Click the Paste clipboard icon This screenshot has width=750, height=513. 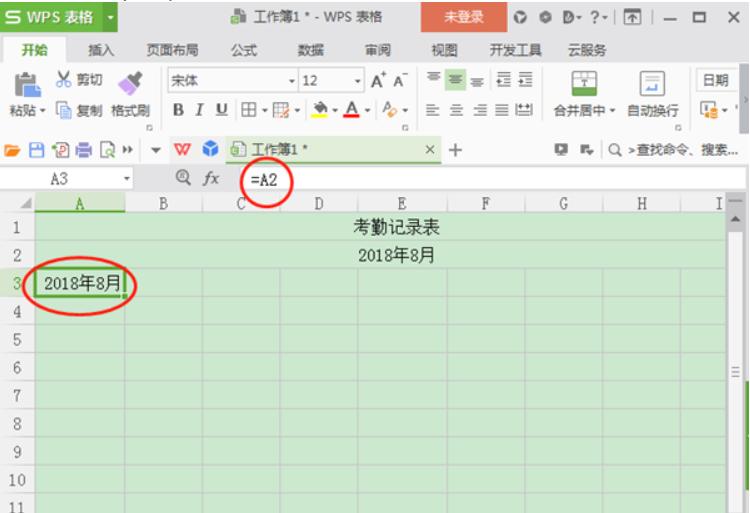coord(27,85)
